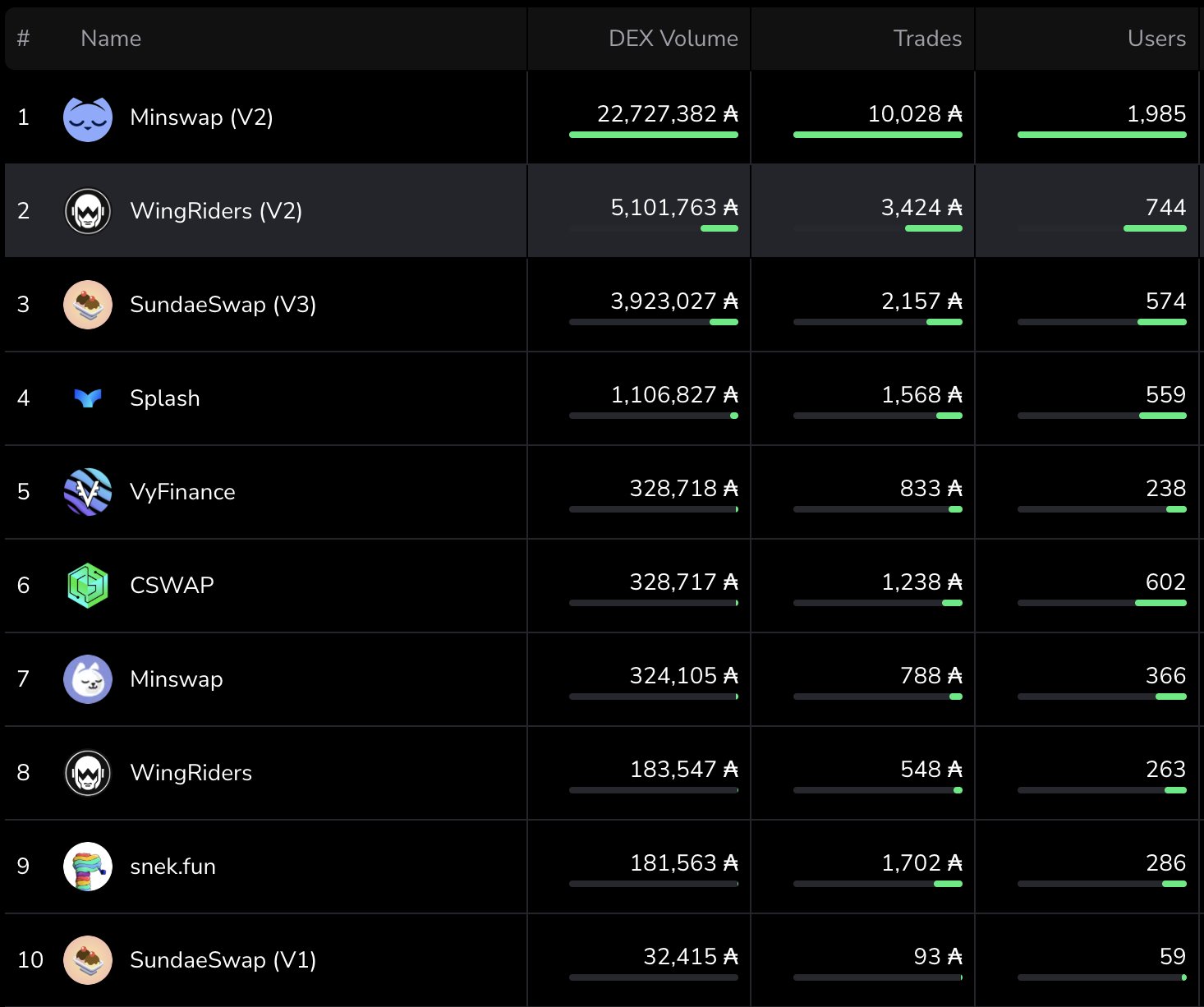Viewport: 1204px width, 1007px height.
Task: Click the Minswap (V2) cat logo icon
Action: point(88,118)
